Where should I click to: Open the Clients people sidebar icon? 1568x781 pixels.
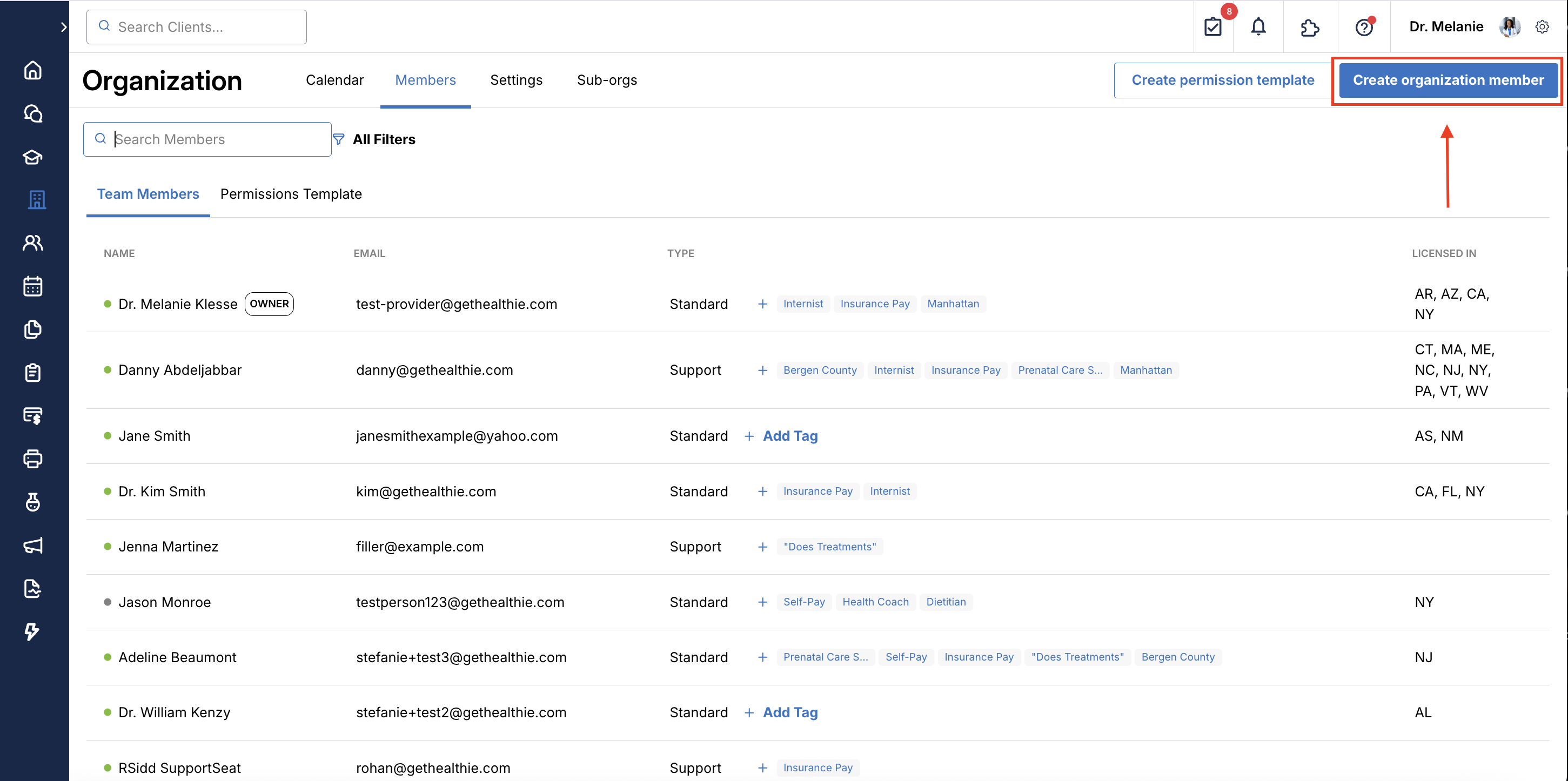[33, 243]
